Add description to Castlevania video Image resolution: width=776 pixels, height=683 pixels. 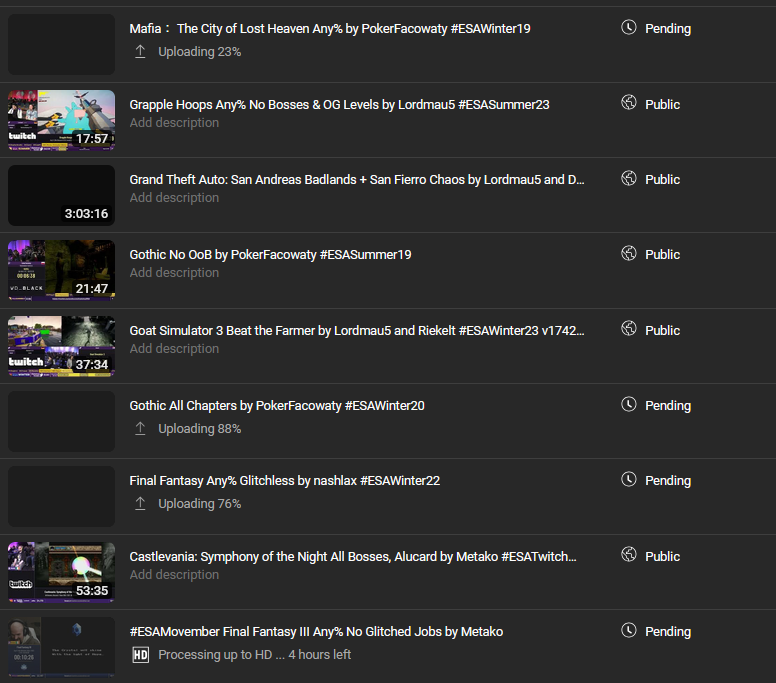click(x=174, y=575)
